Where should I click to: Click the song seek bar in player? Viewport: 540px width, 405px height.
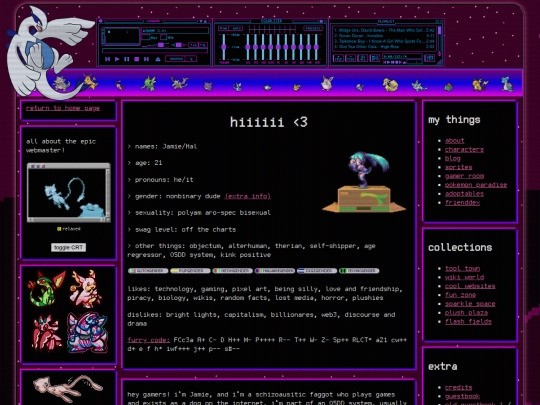coord(155,51)
